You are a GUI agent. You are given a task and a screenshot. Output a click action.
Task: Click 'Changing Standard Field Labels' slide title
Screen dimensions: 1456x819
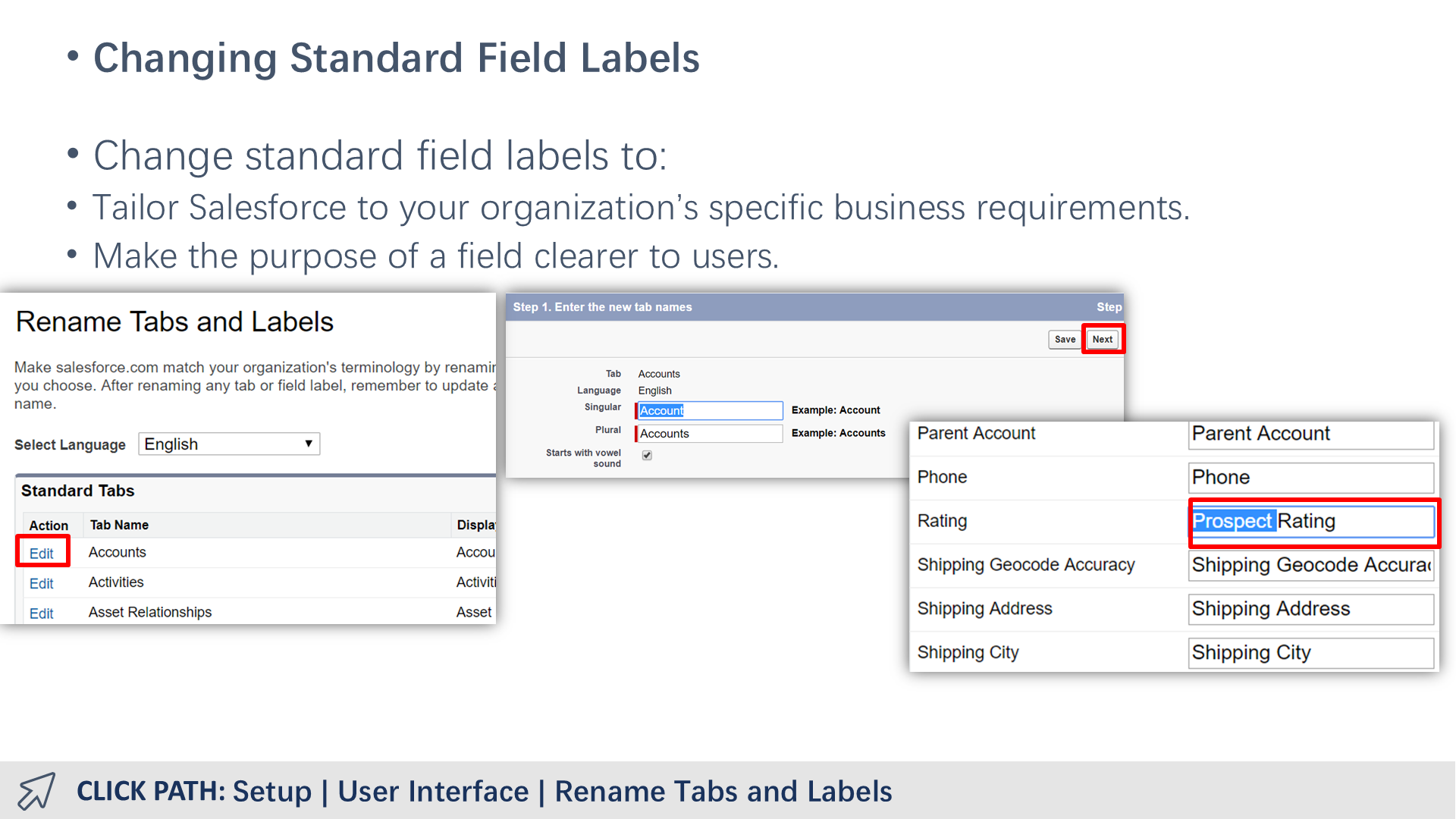tap(396, 58)
